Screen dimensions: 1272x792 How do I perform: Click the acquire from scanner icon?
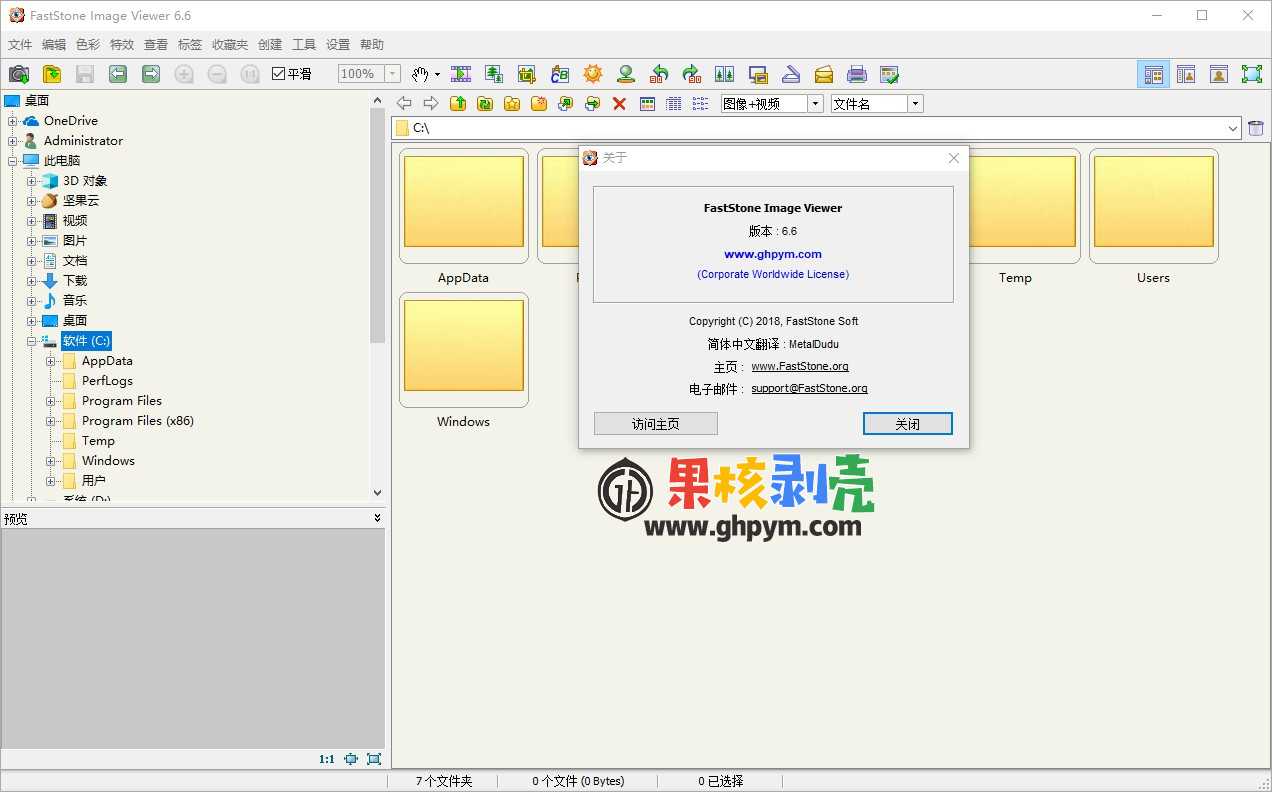coord(791,74)
